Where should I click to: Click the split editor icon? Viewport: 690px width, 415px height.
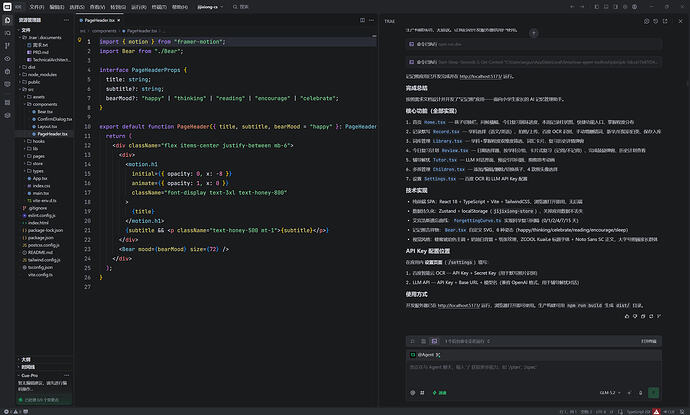(x=362, y=20)
